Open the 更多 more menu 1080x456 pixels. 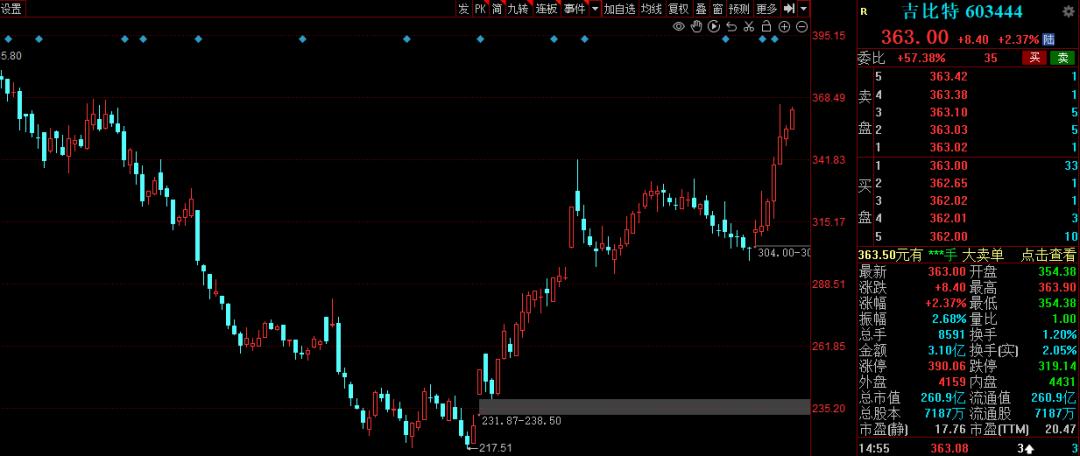click(x=767, y=9)
